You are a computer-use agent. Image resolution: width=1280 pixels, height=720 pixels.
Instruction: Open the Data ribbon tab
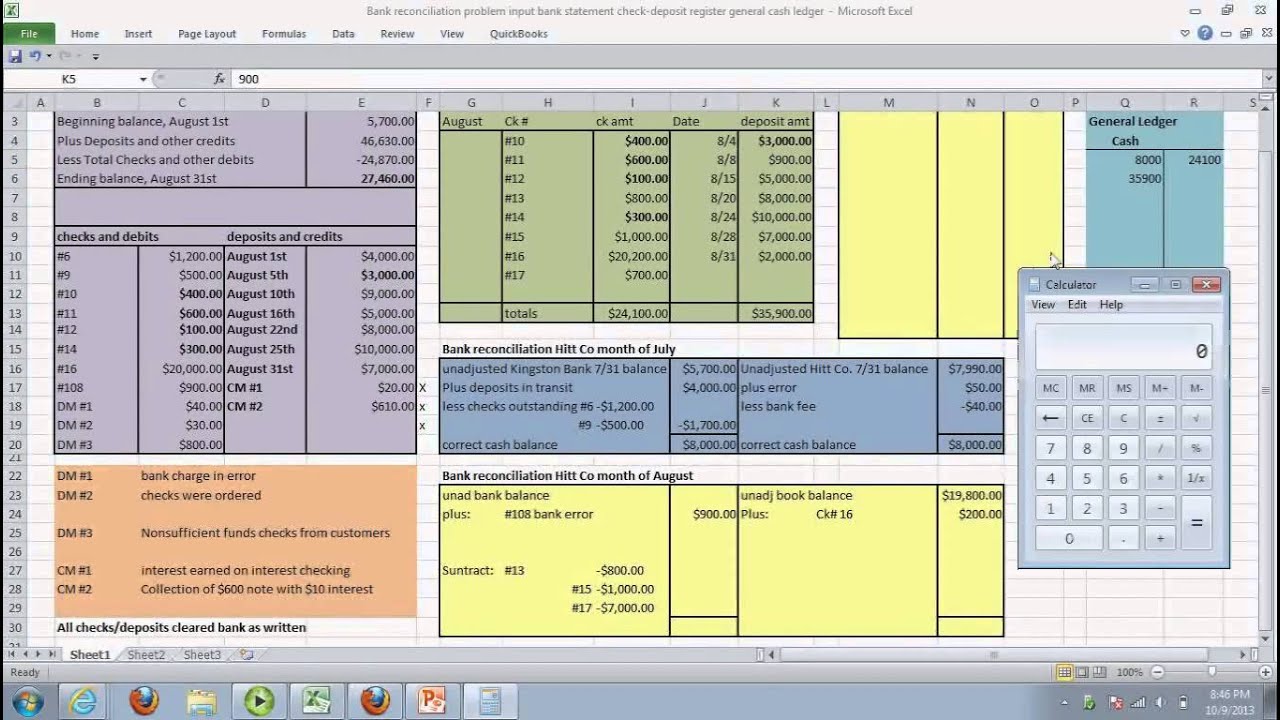coord(343,34)
